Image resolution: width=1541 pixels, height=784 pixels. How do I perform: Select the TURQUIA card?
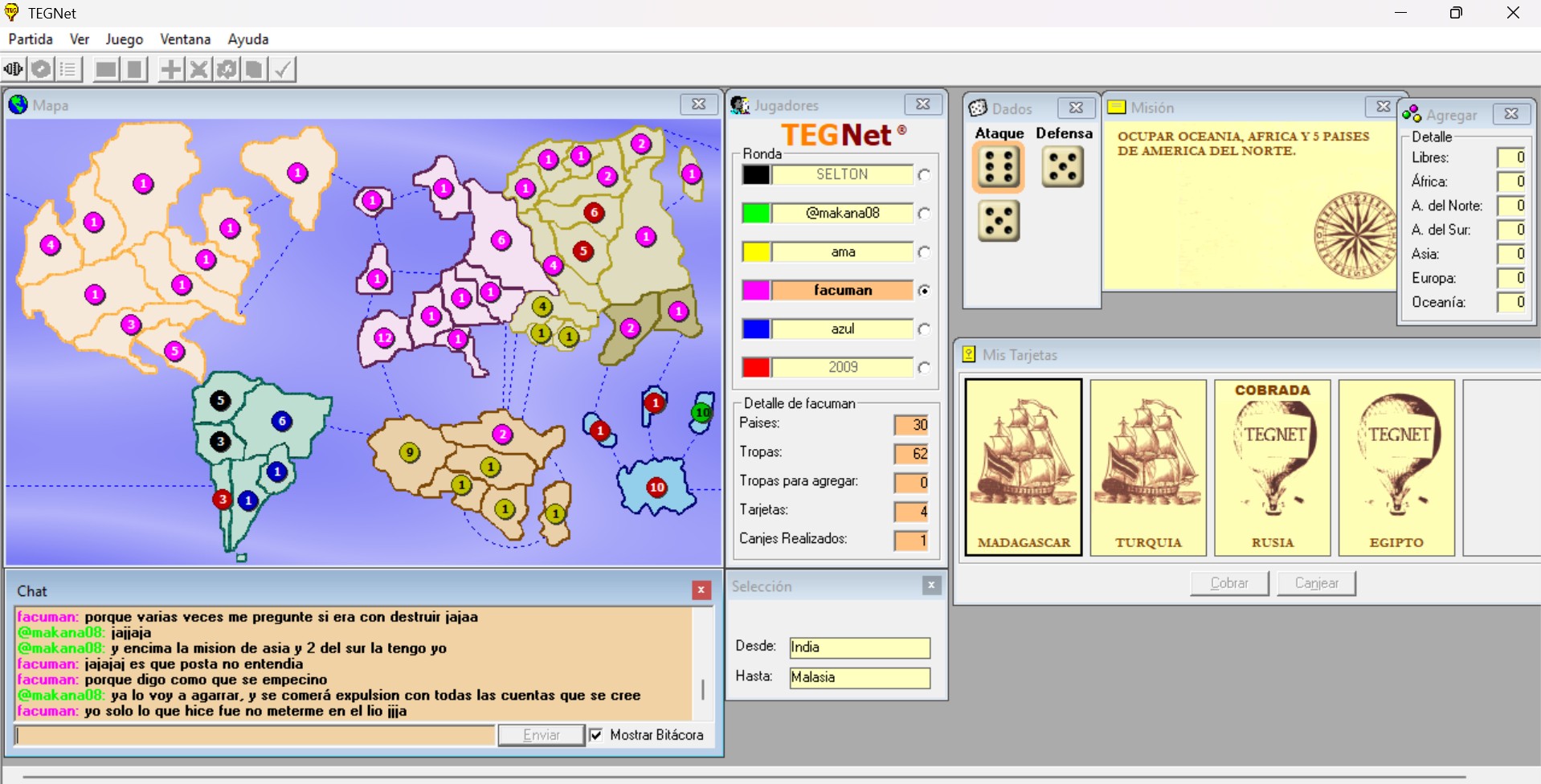tap(1147, 468)
